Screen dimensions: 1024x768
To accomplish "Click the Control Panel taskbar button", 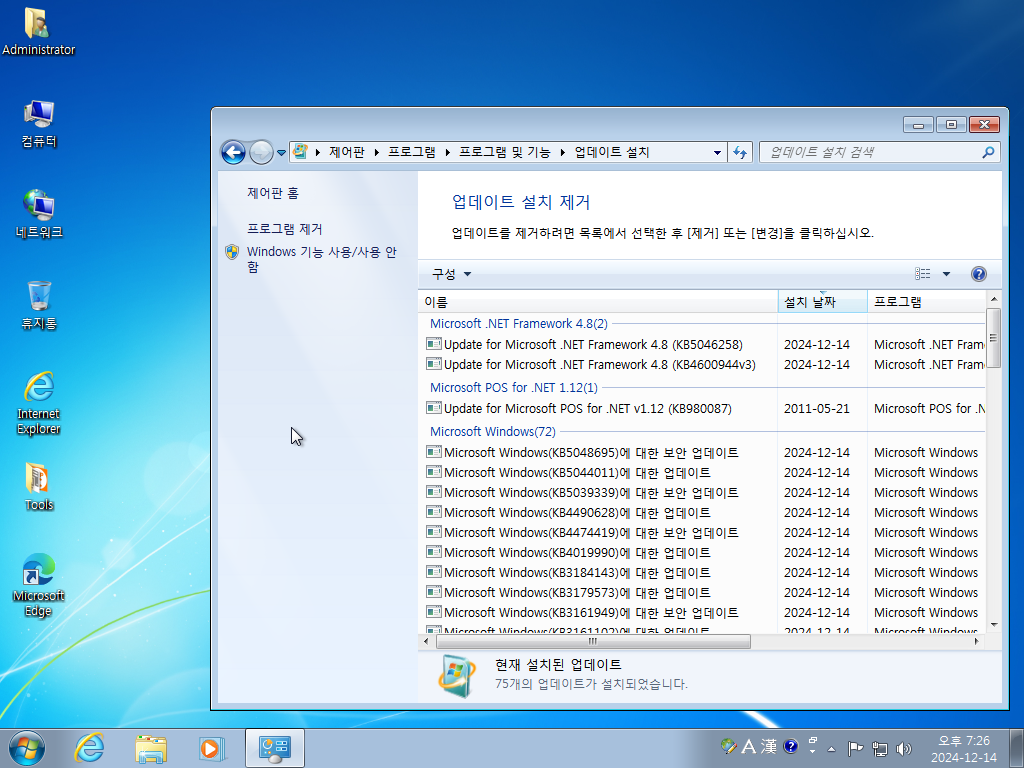I will pos(275,748).
